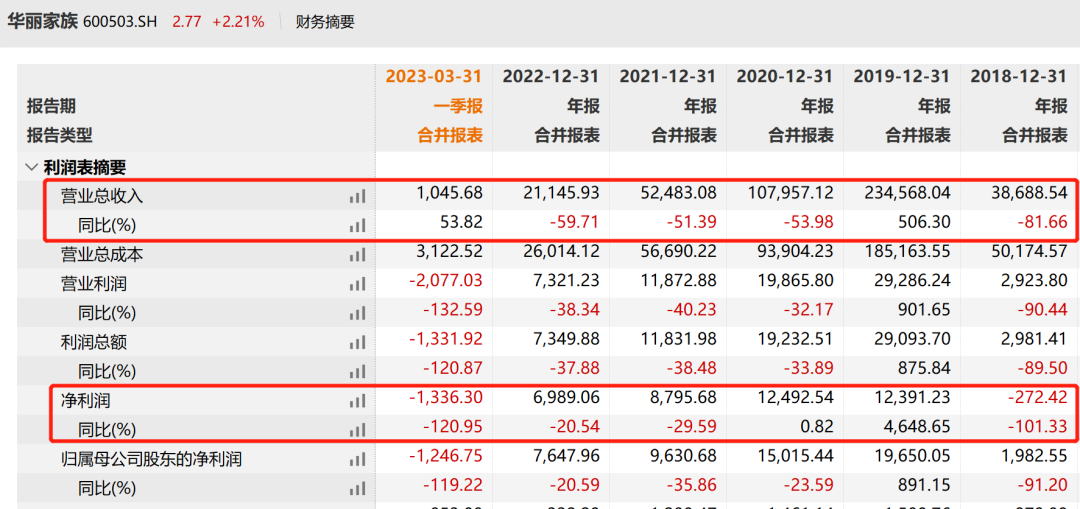
Task: Select the 2019-12-31 column header
Action: point(902,76)
